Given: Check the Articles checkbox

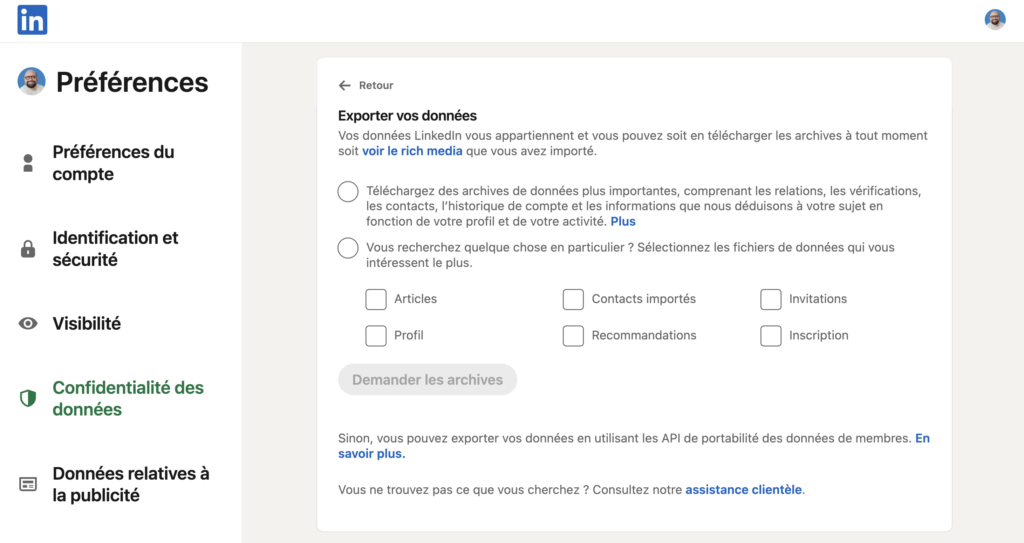Looking at the screenshot, I should coord(376,299).
